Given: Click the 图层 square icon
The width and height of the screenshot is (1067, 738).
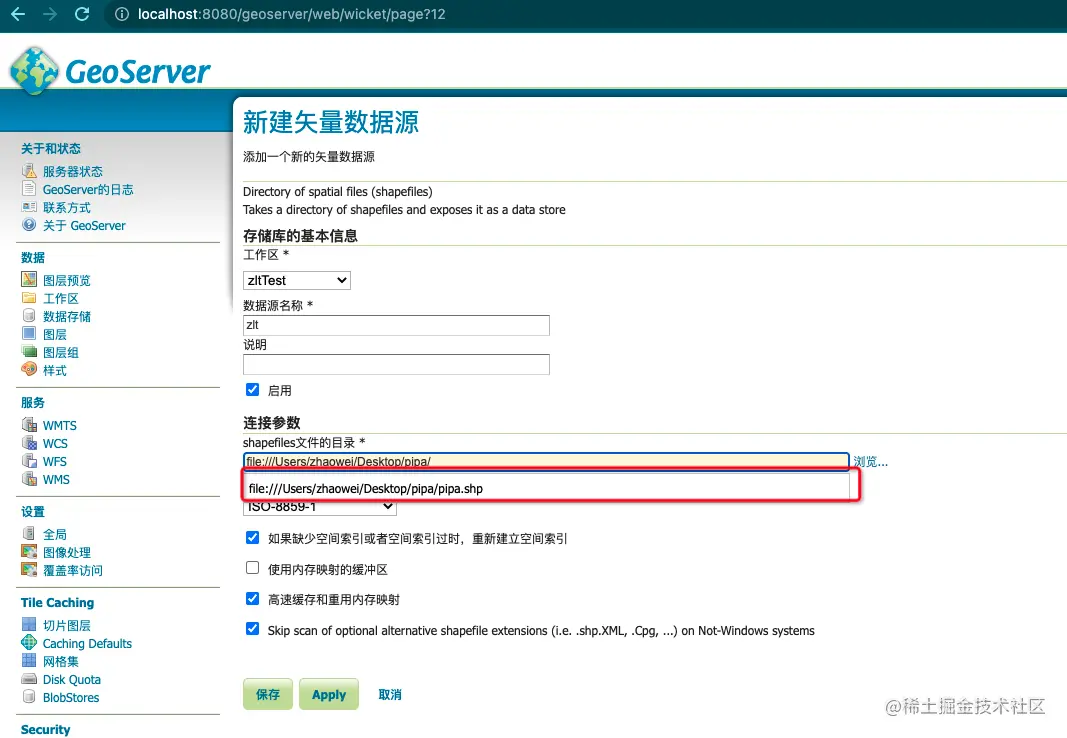Looking at the screenshot, I should pos(29,333).
